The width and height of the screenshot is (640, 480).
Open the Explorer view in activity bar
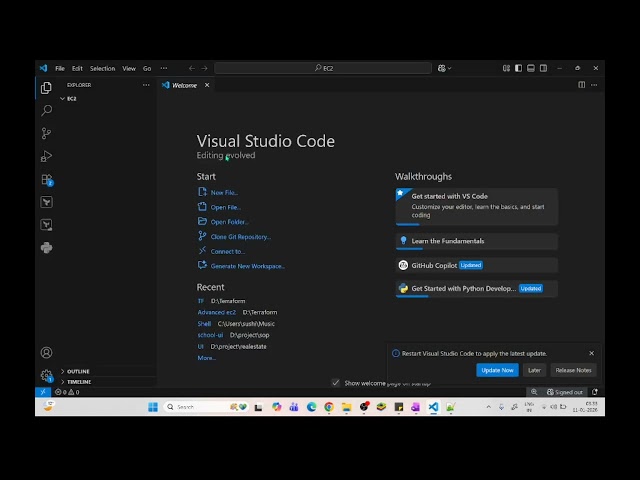[x=46, y=88]
